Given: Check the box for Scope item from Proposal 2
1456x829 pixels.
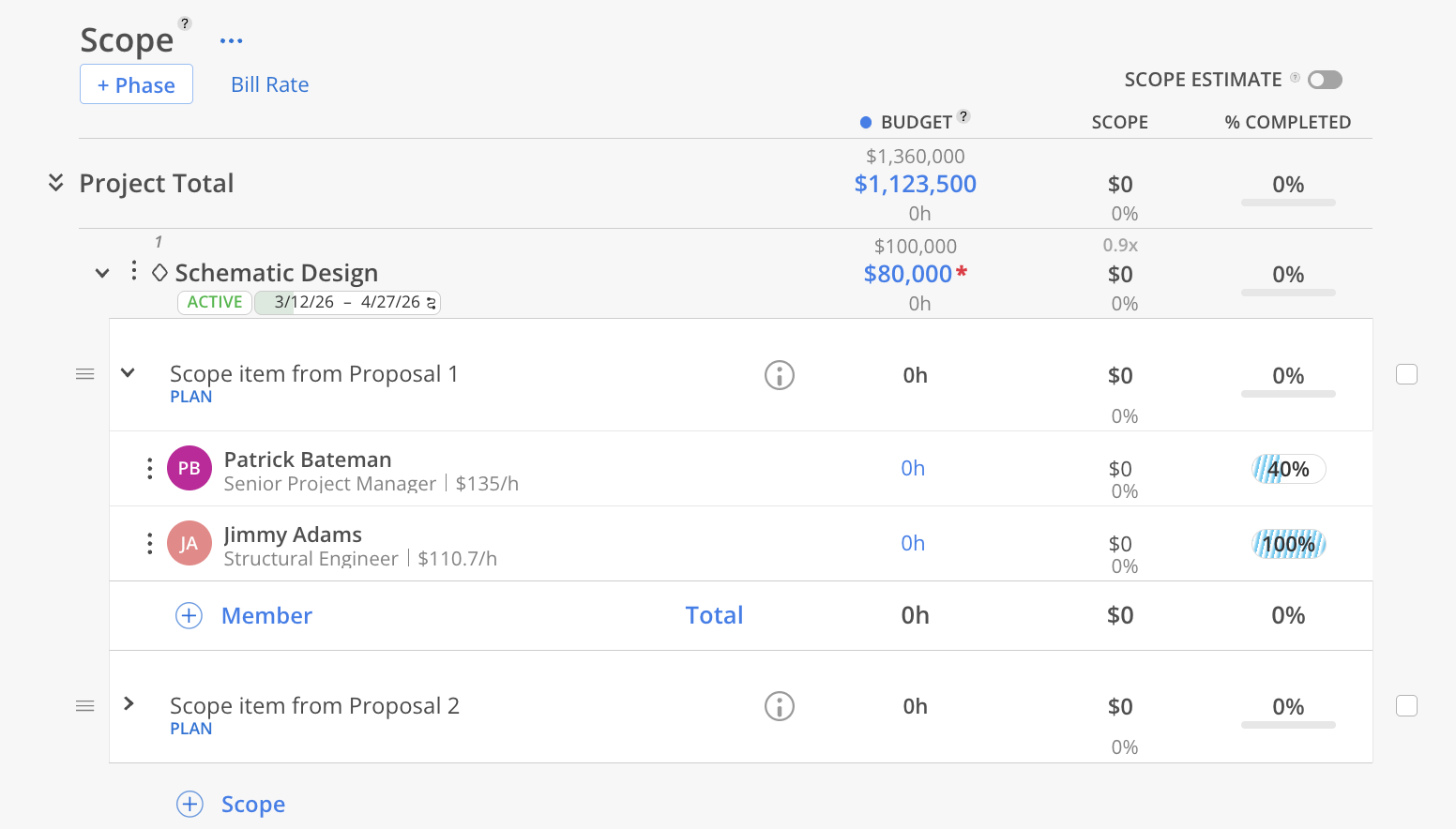Looking at the screenshot, I should [x=1406, y=706].
